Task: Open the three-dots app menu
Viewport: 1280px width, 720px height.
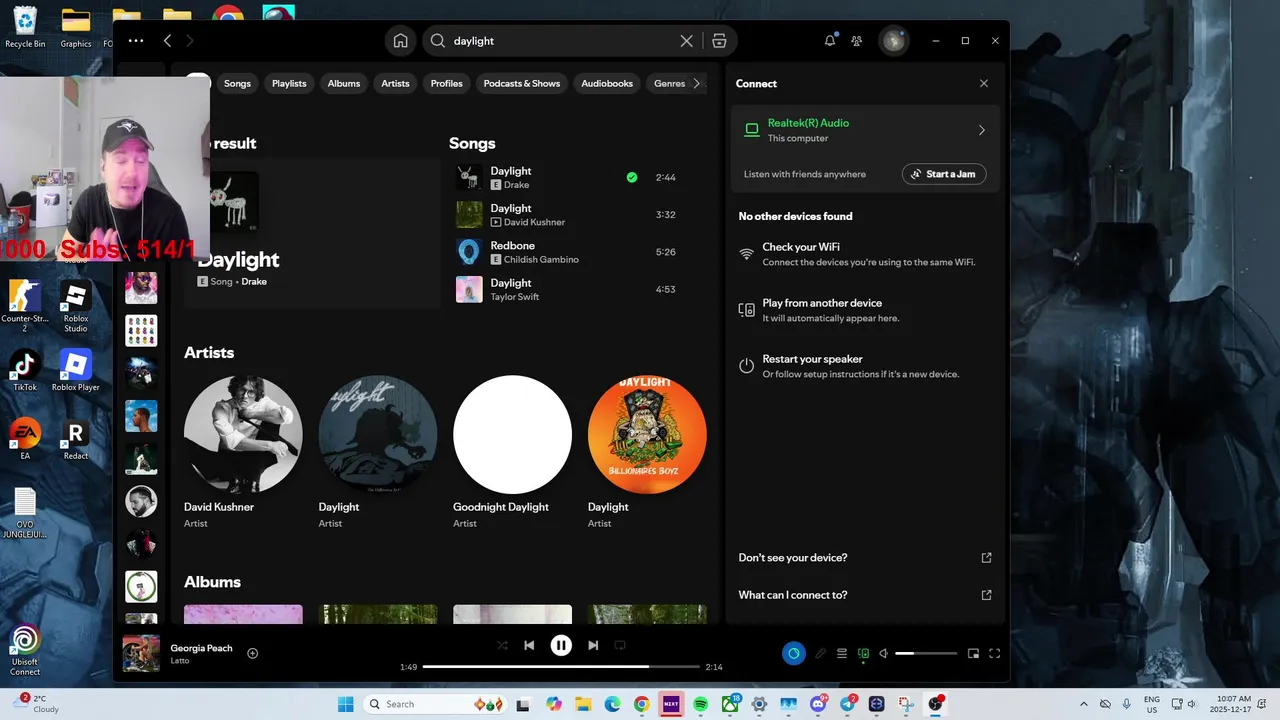Action: click(136, 41)
